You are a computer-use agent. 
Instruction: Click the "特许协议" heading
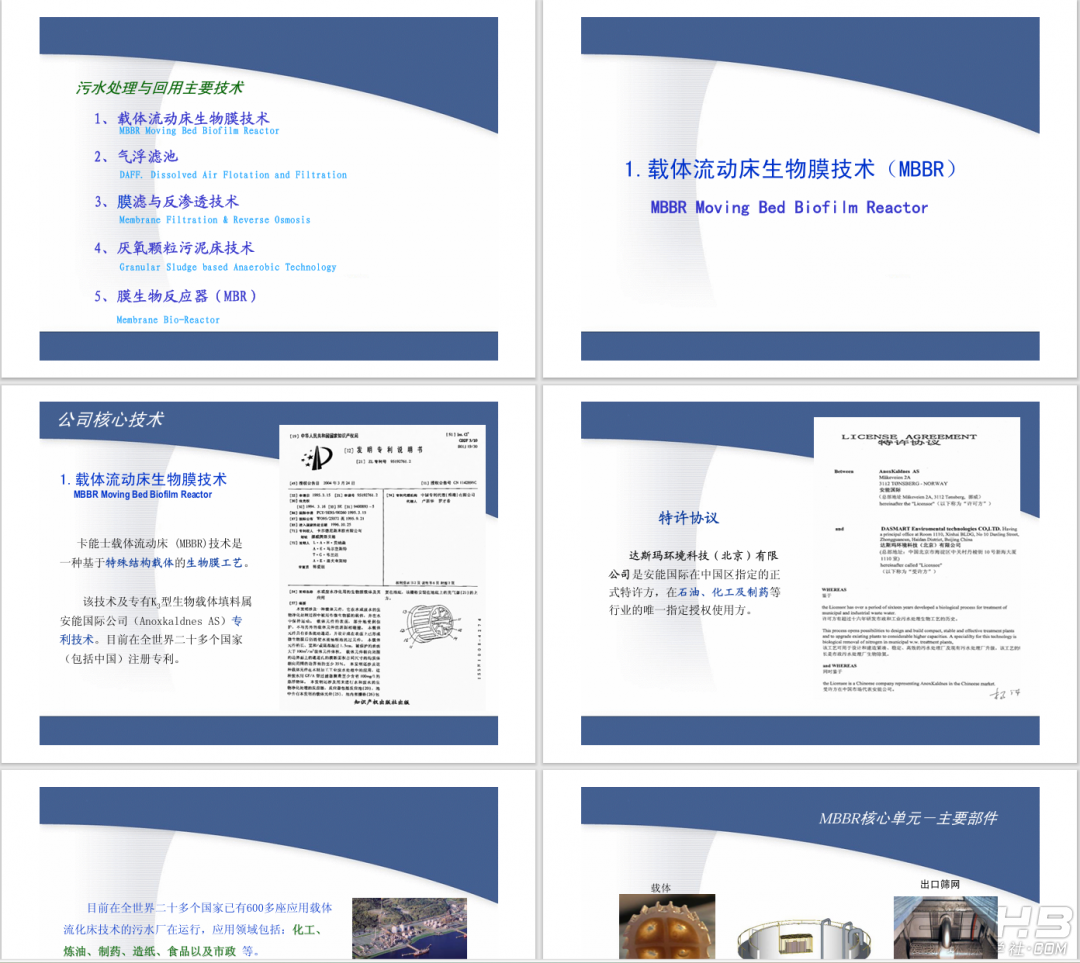click(688, 518)
